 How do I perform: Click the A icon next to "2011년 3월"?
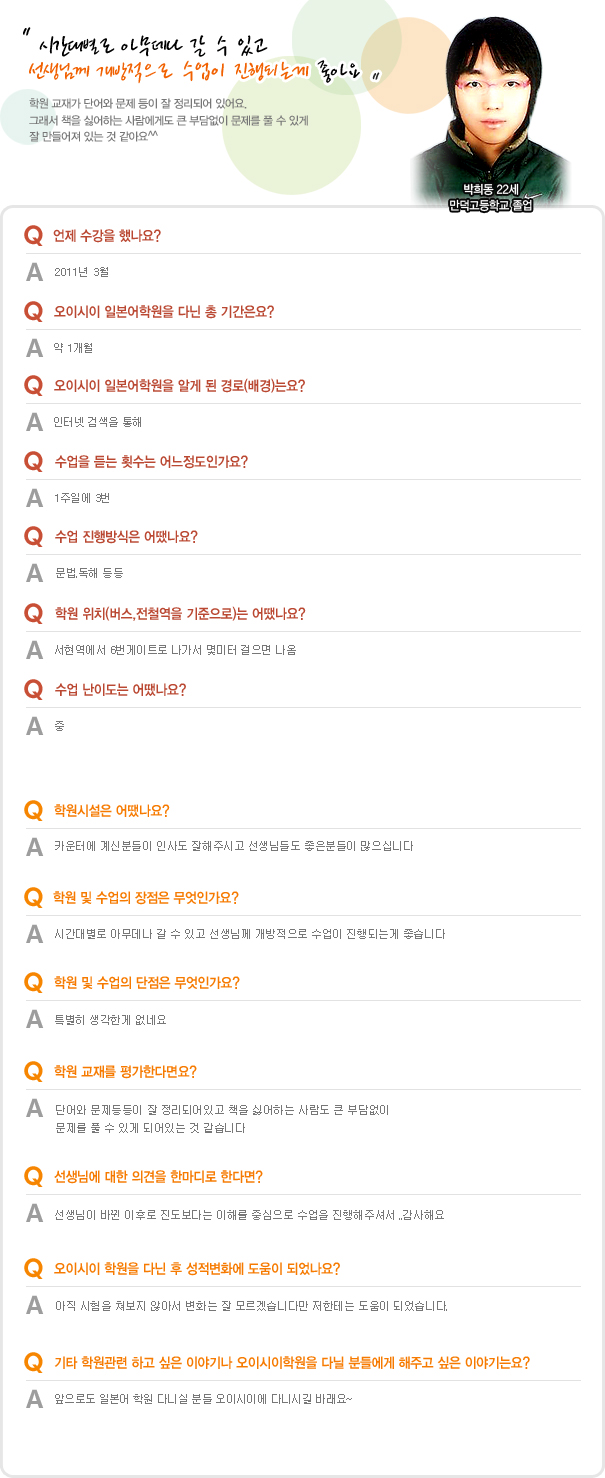point(35,271)
